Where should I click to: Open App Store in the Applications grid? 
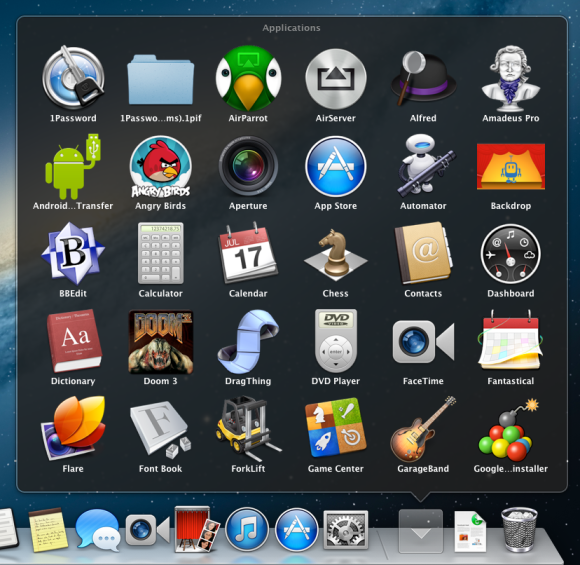[335, 166]
